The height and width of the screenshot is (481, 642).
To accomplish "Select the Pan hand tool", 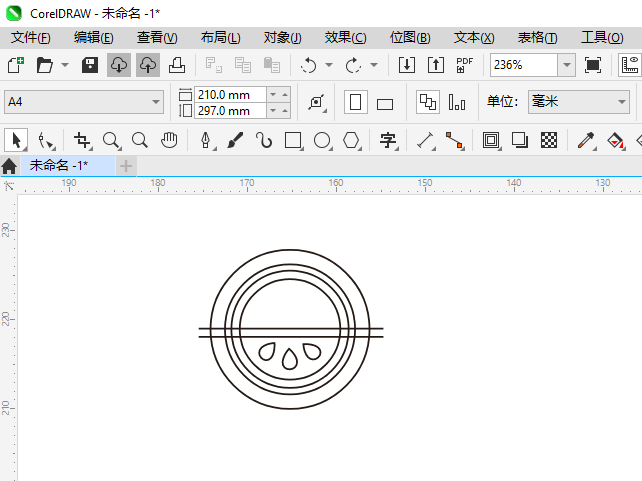I will [169, 140].
